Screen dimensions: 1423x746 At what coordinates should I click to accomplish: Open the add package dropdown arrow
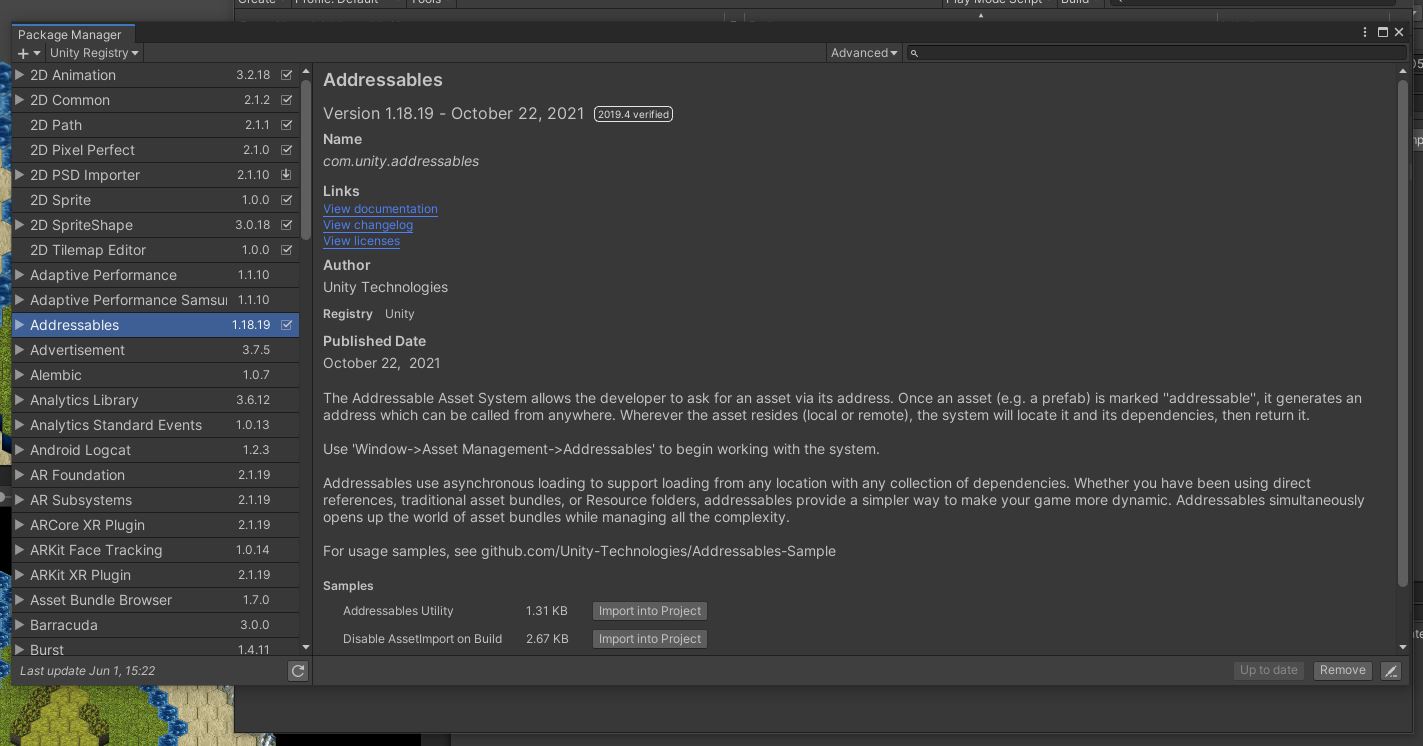37,53
